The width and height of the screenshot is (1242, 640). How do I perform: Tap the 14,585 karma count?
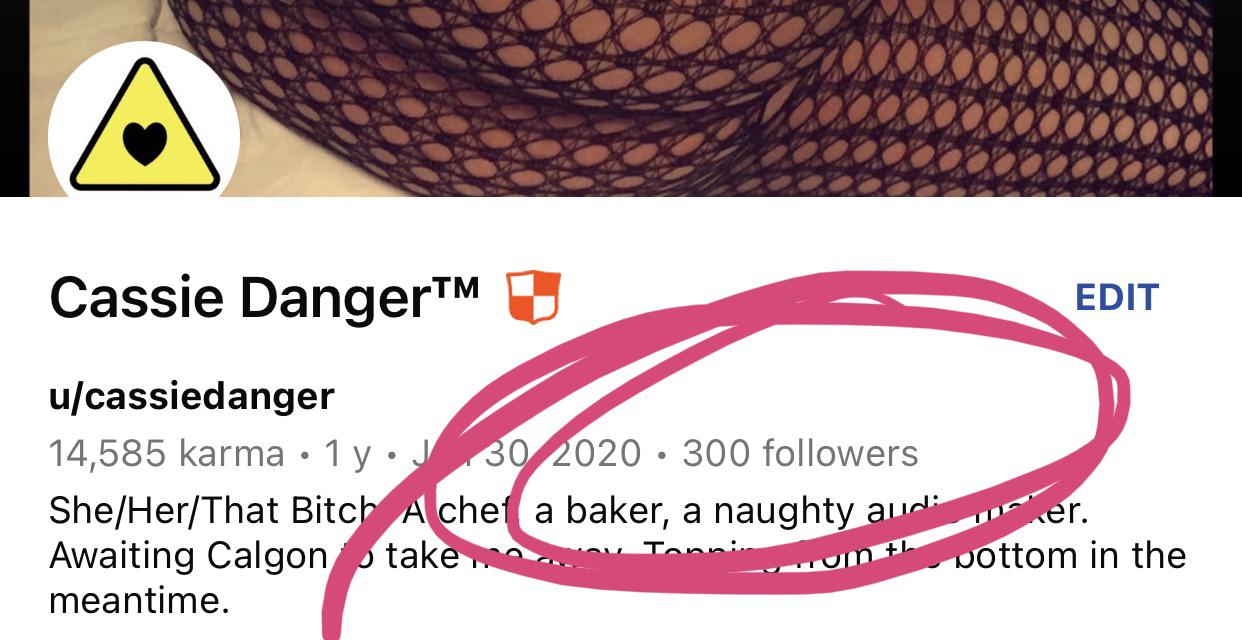[166, 454]
